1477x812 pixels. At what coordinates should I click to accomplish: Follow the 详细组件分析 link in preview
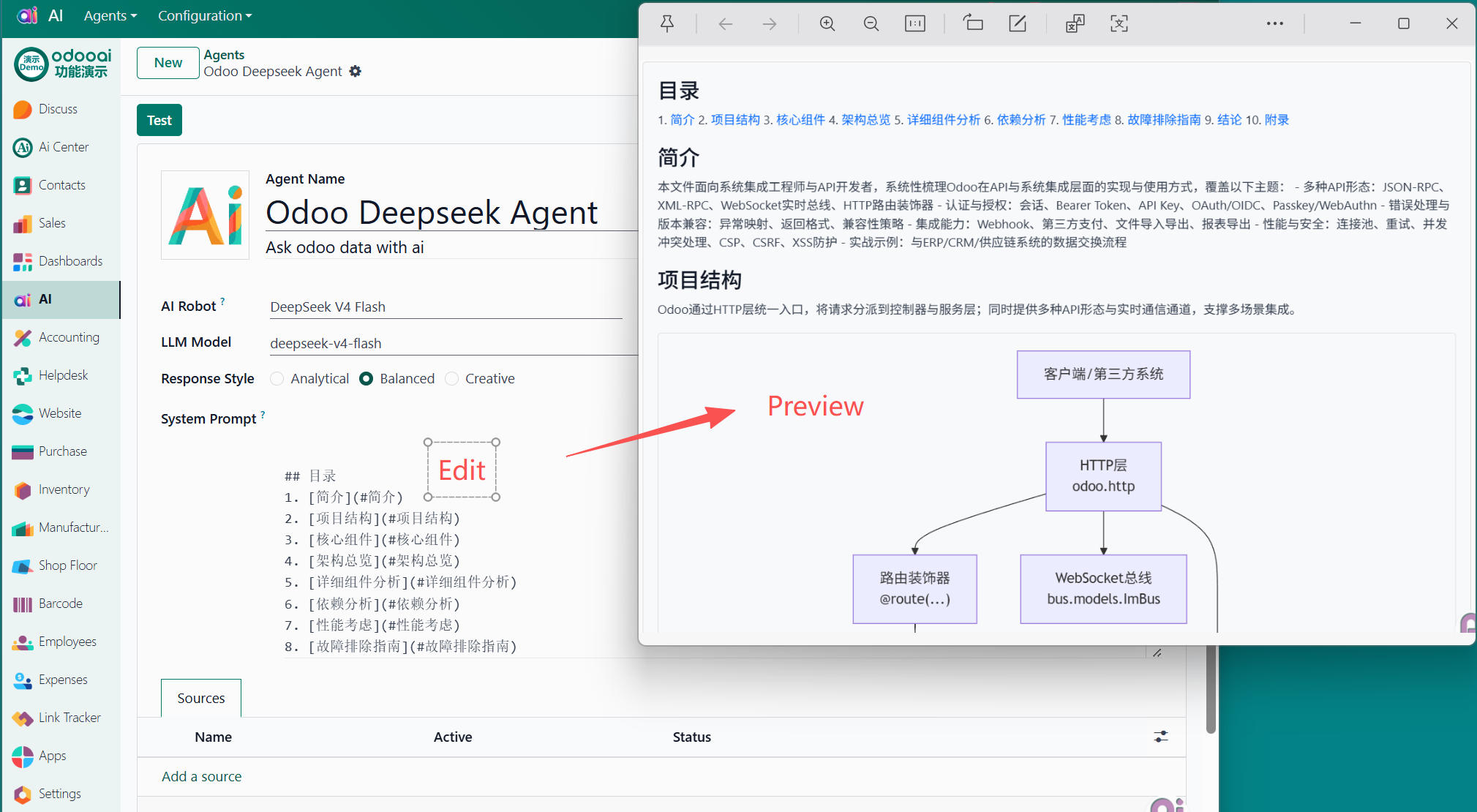click(x=944, y=119)
